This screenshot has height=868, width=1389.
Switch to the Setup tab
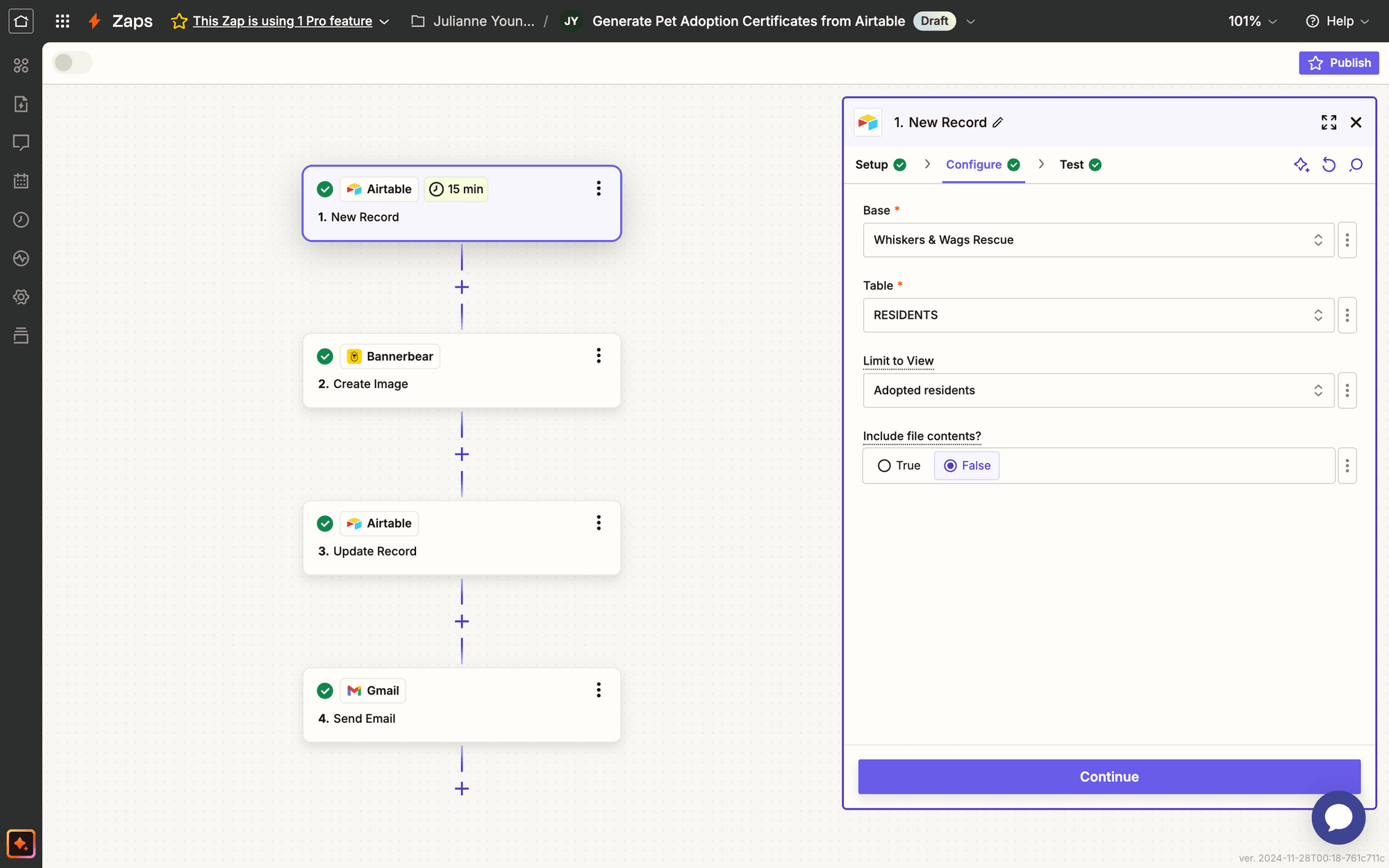[x=872, y=165]
